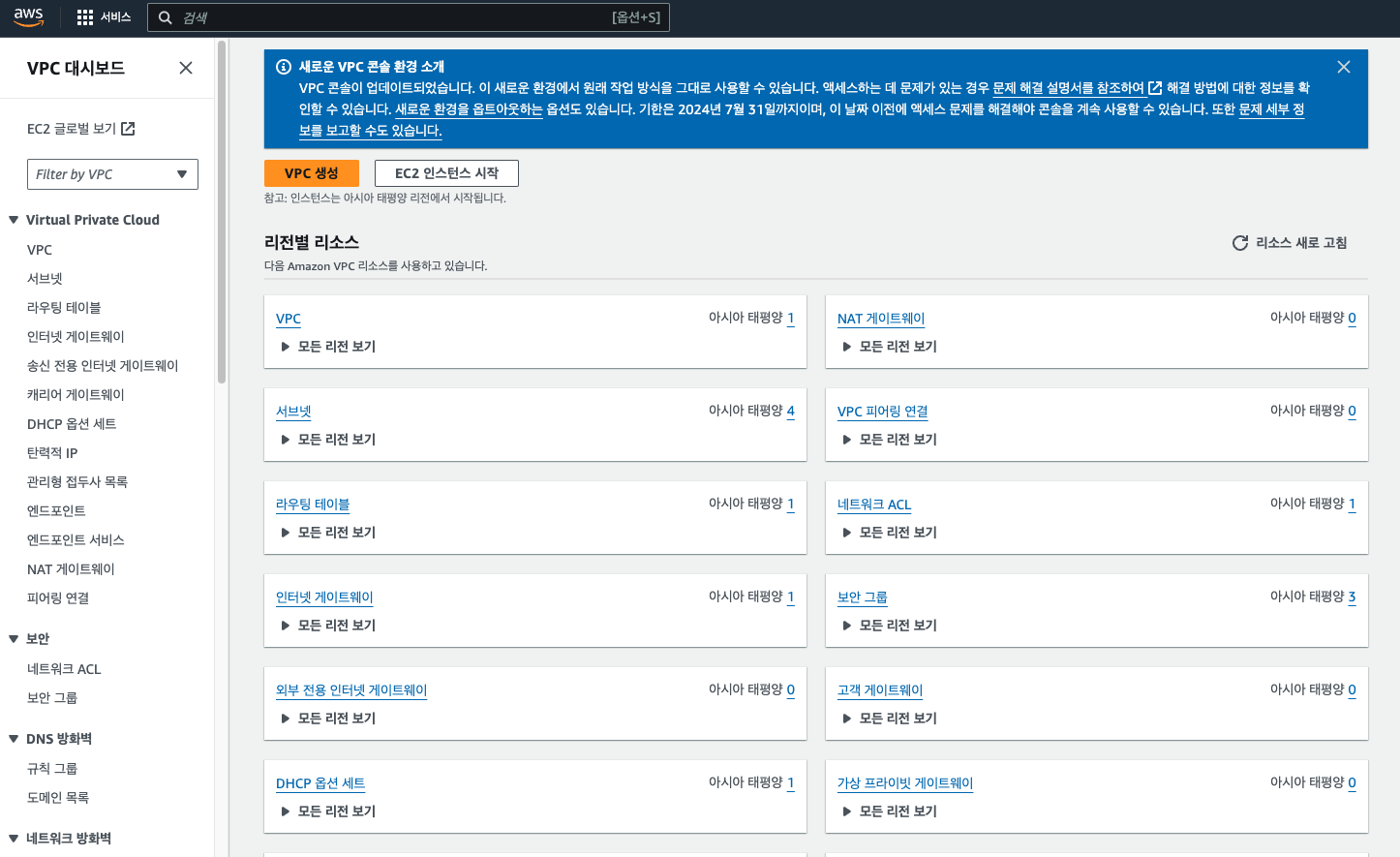
Task: Open 관리형 접두사 목록 in the sidebar
Action: 77,482
